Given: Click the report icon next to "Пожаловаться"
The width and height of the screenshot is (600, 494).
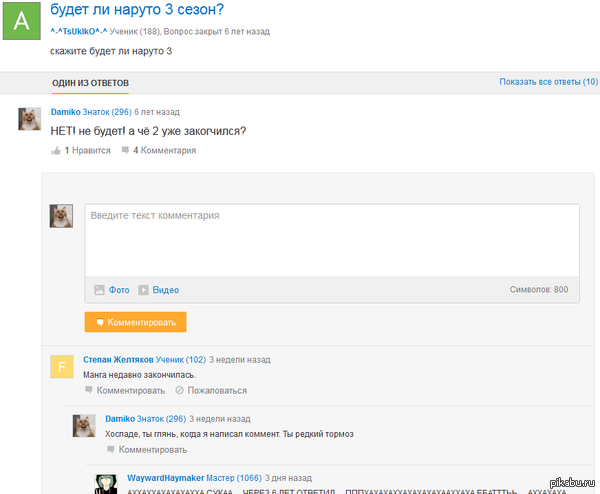Looking at the screenshot, I should (179, 390).
